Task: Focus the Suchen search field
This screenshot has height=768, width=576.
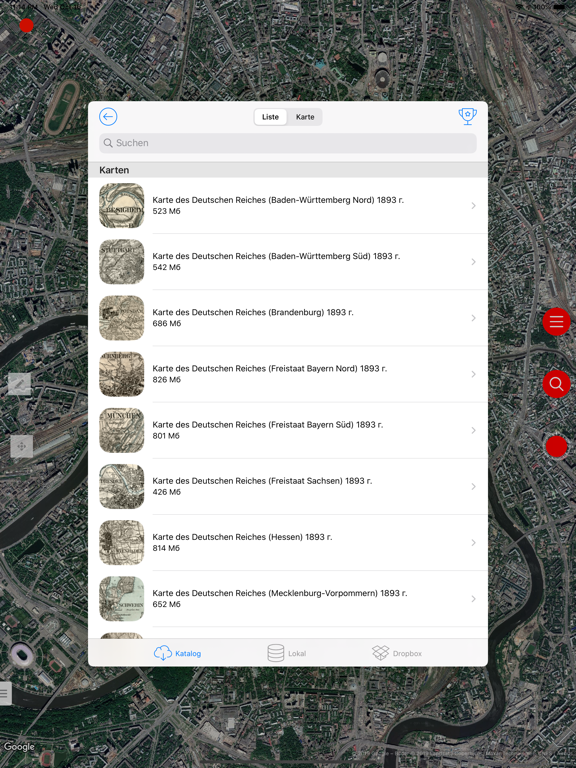Action: click(x=288, y=143)
